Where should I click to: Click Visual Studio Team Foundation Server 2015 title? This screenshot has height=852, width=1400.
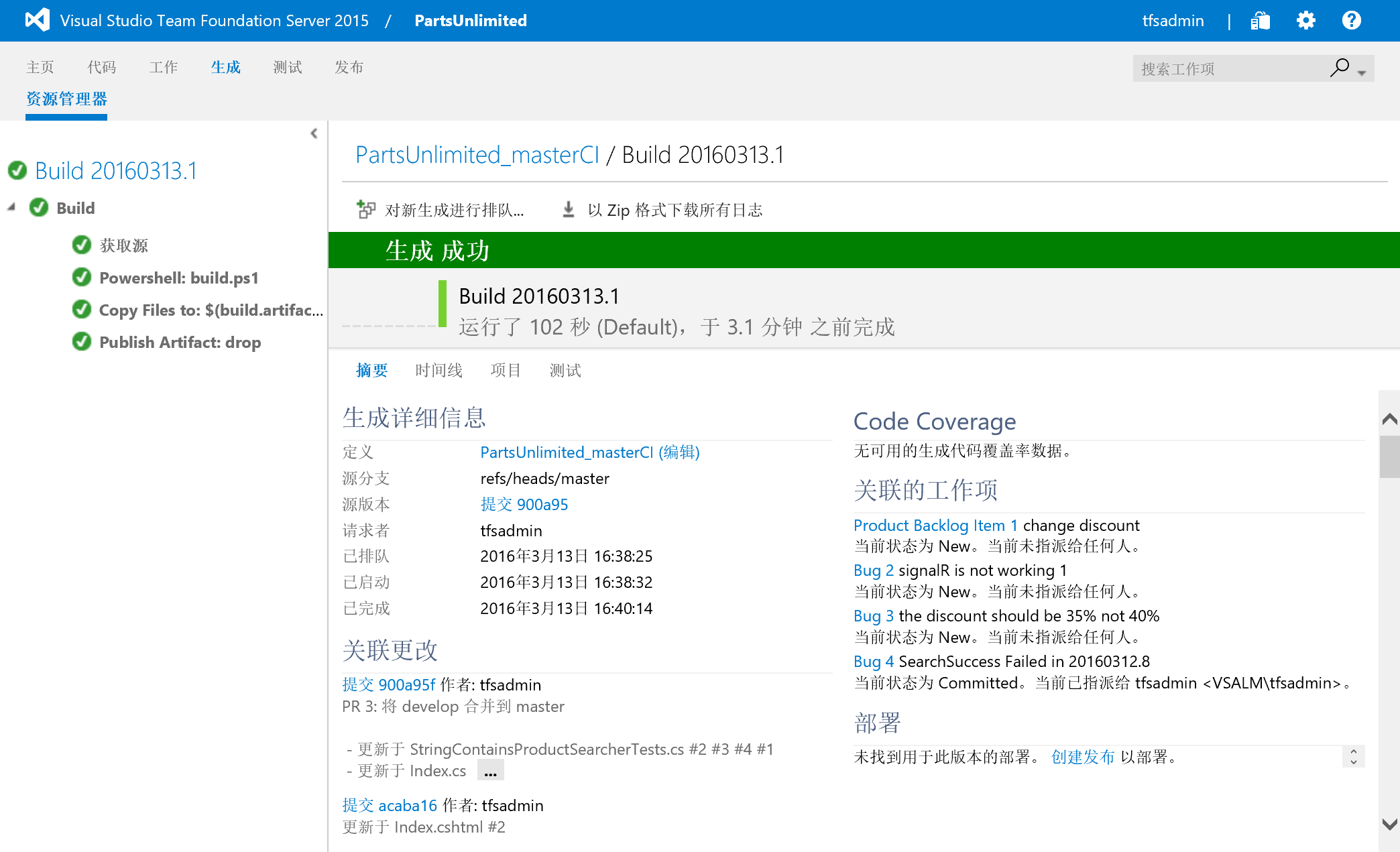click(x=214, y=21)
